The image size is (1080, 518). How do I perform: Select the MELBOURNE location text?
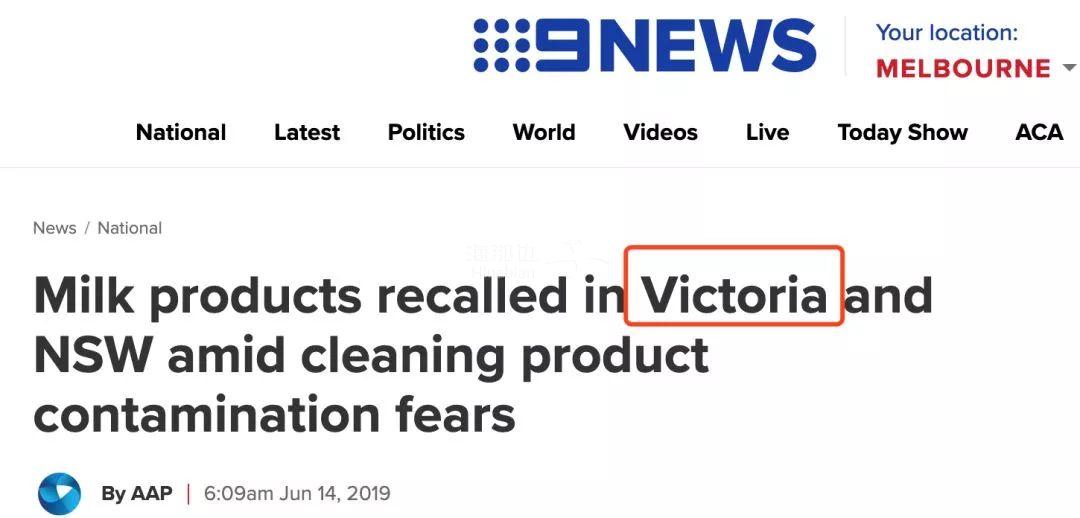963,68
